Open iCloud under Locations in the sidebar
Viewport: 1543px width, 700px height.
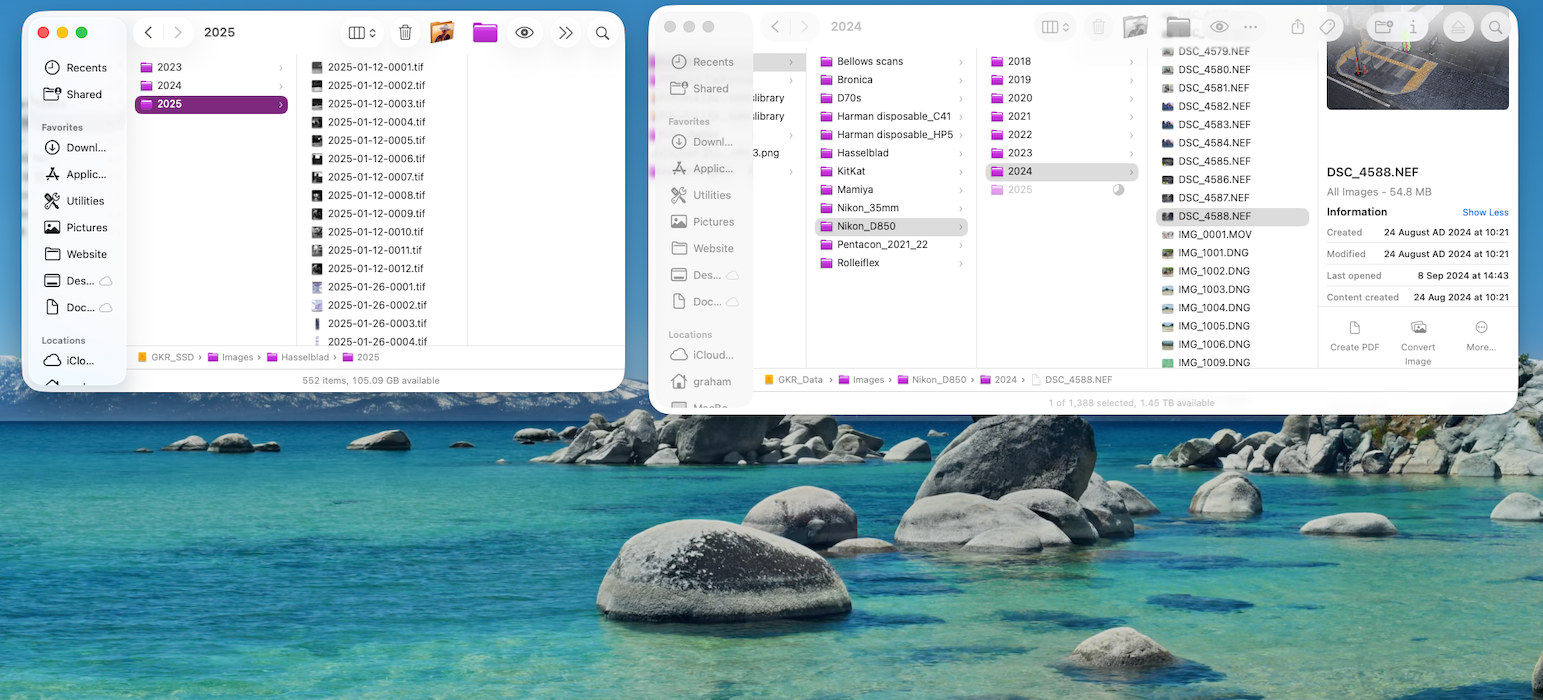(x=80, y=360)
